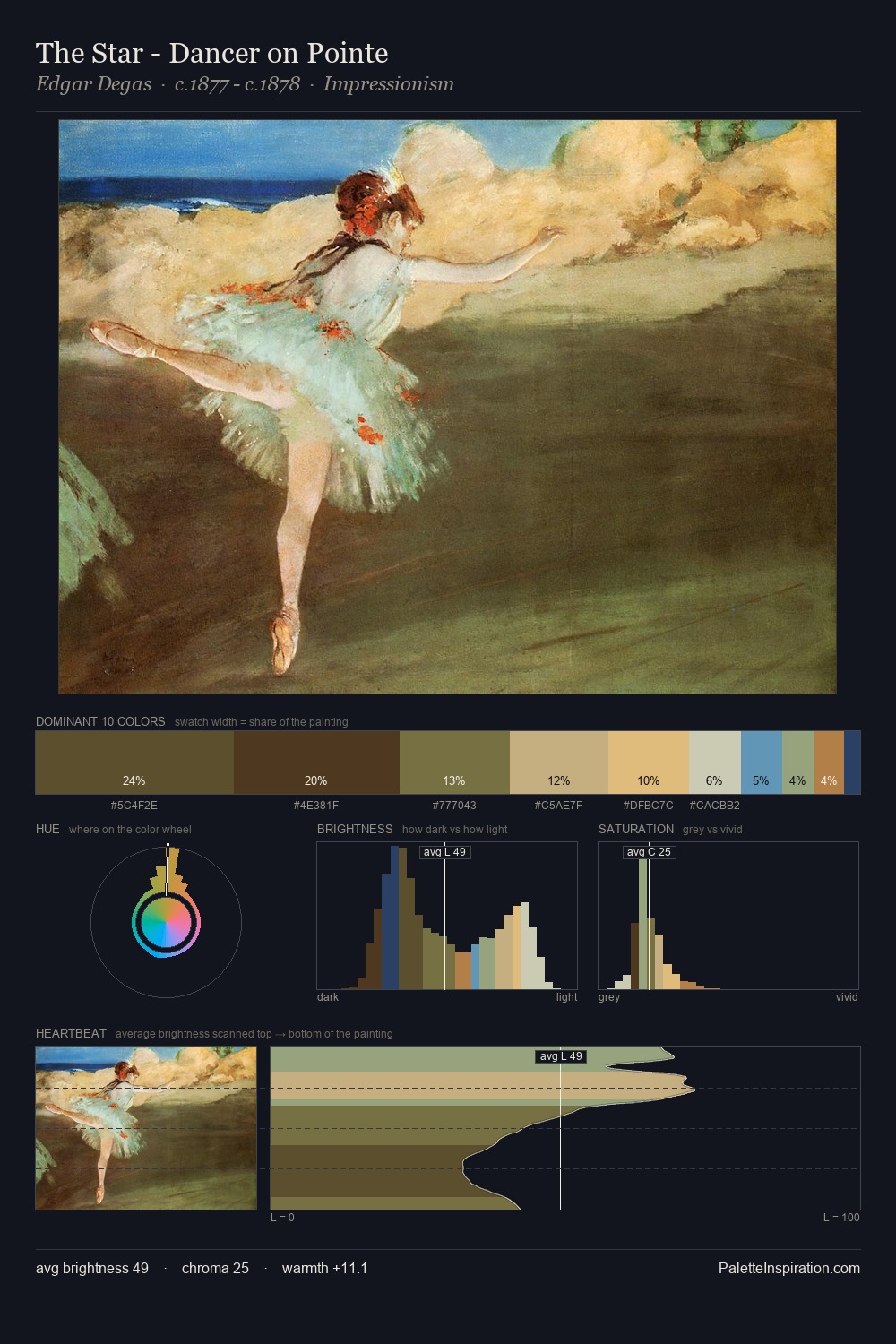This screenshot has height=1344, width=896.
Task: Click the 'L = 0' axis label
Action: click(x=282, y=1218)
